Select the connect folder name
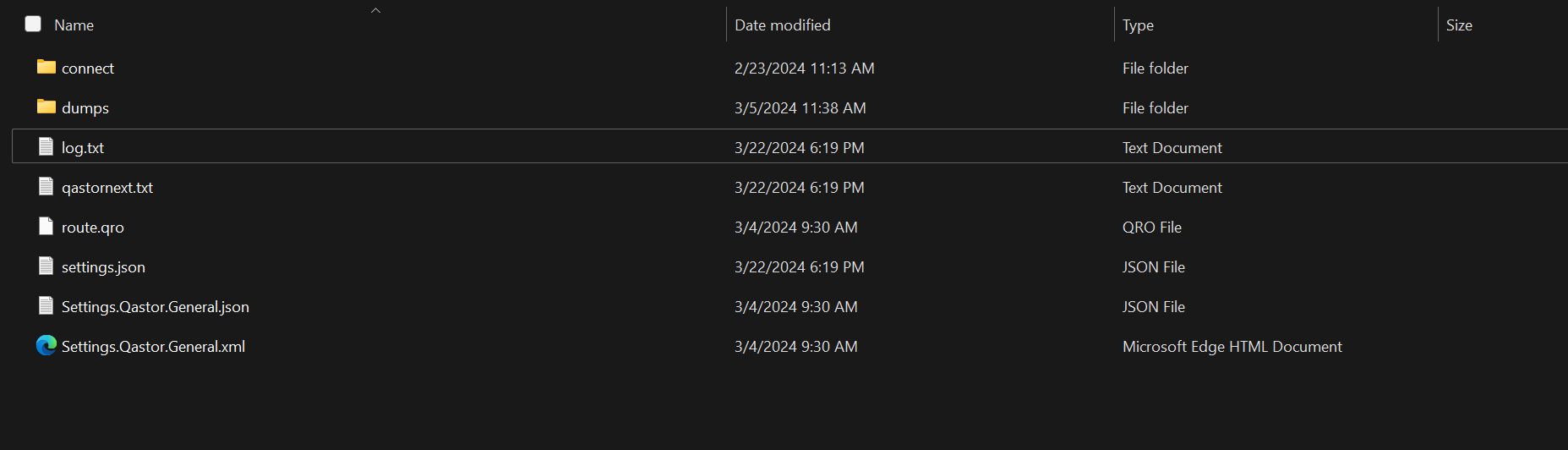The height and width of the screenshot is (450, 1568). [x=88, y=69]
